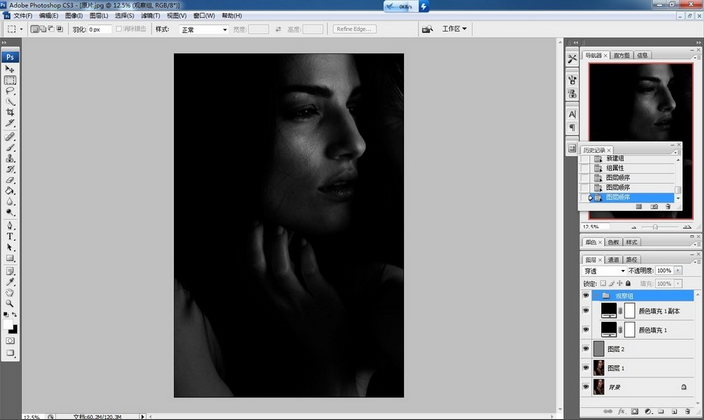704x420 pixels.
Task: Switch to the 路径 tab
Action: pos(632,260)
